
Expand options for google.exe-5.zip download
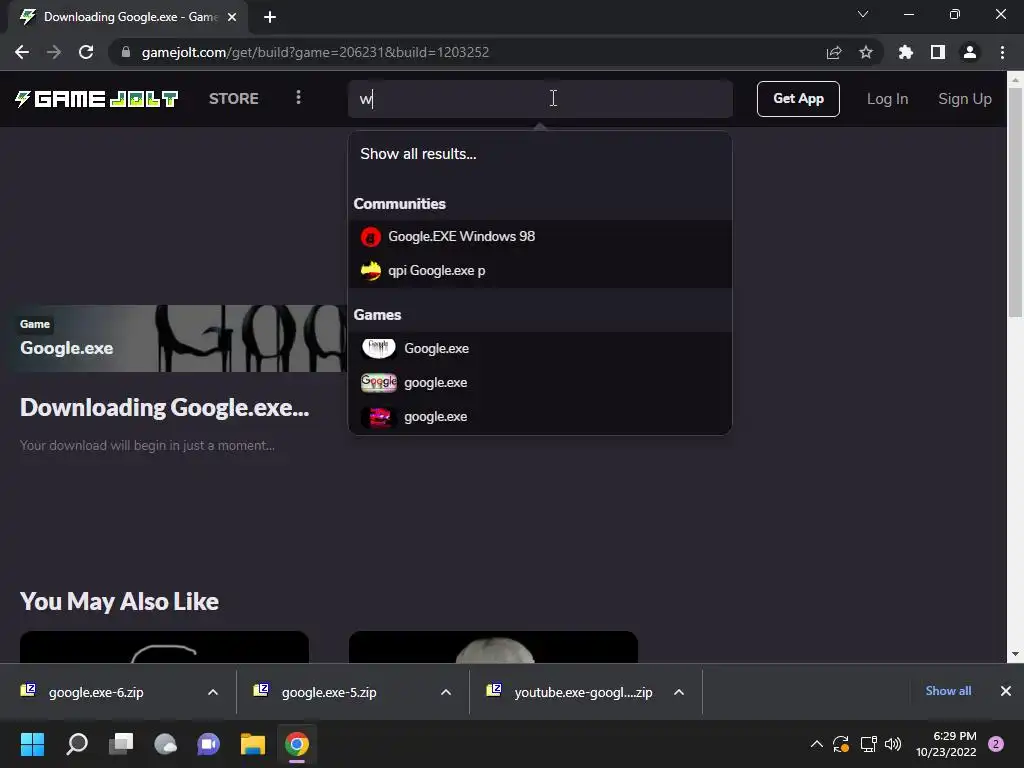(446, 692)
